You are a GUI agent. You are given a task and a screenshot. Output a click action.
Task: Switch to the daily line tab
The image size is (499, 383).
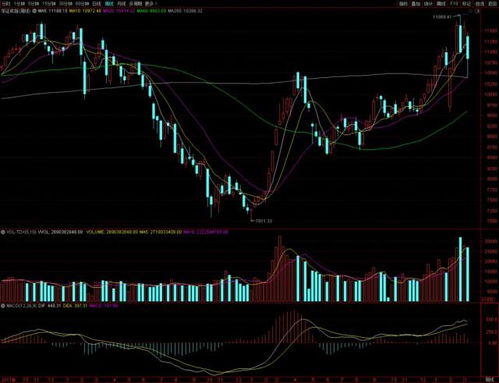click(x=97, y=4)
